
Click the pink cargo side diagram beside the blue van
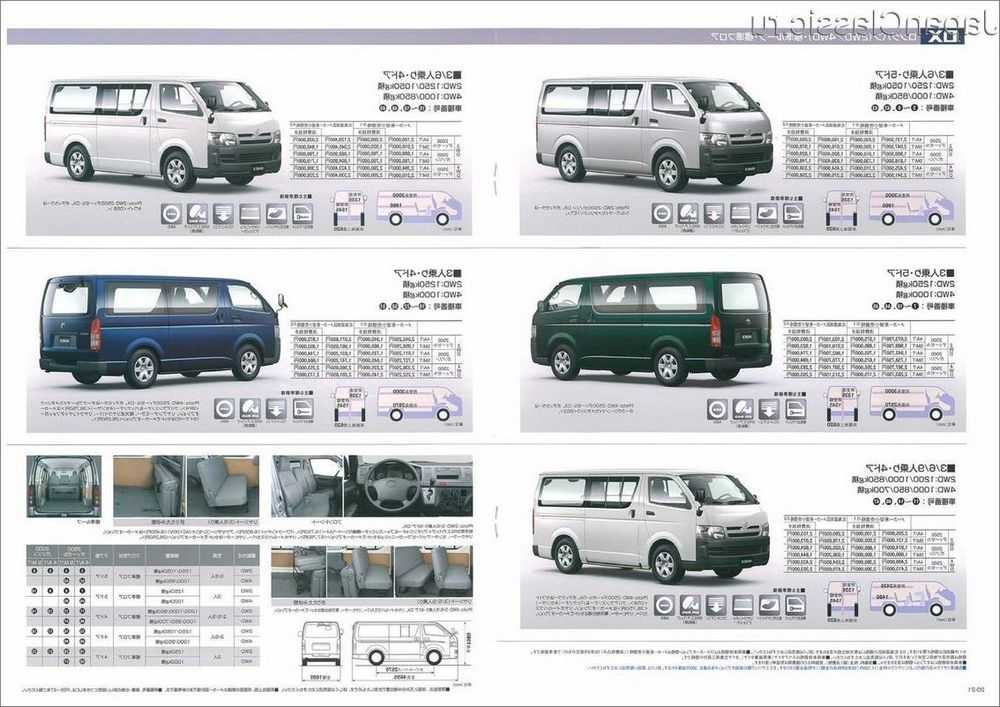click(x=419, y=404)
